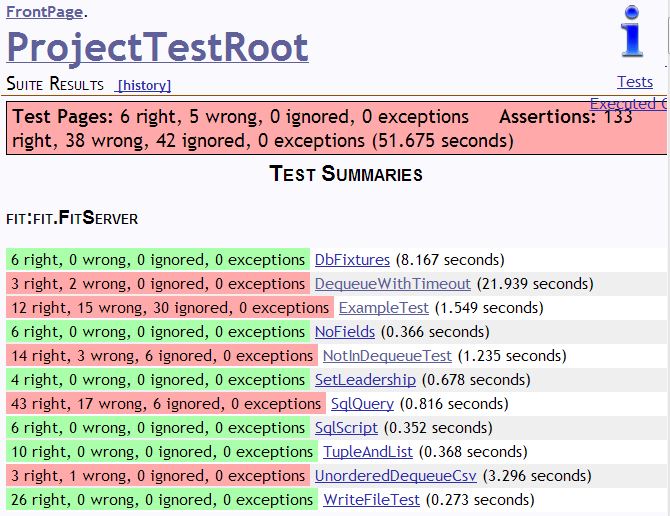Navigate to the SetLeadership test
This screenshot has height=516, width=670.
[x=365, y=380]
